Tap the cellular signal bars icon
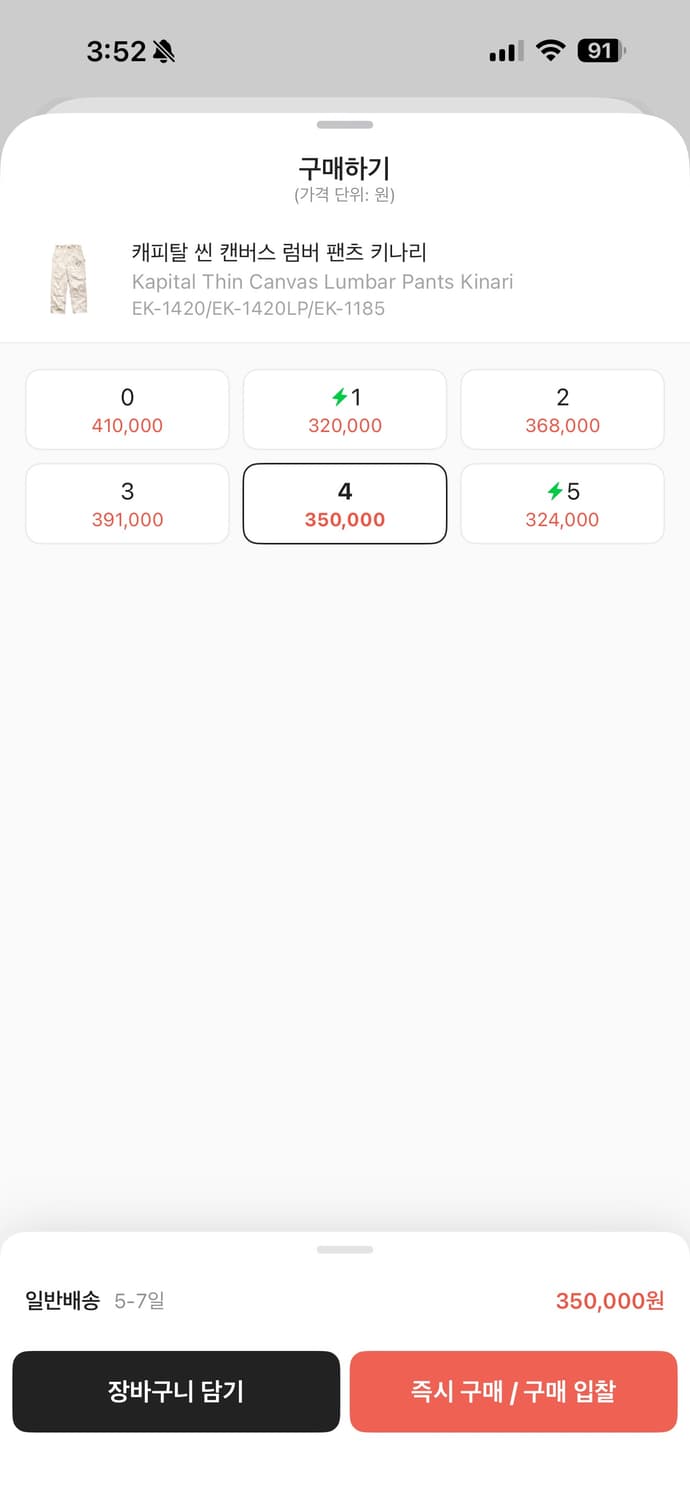 pyautogui.click(x=506, y=52)
